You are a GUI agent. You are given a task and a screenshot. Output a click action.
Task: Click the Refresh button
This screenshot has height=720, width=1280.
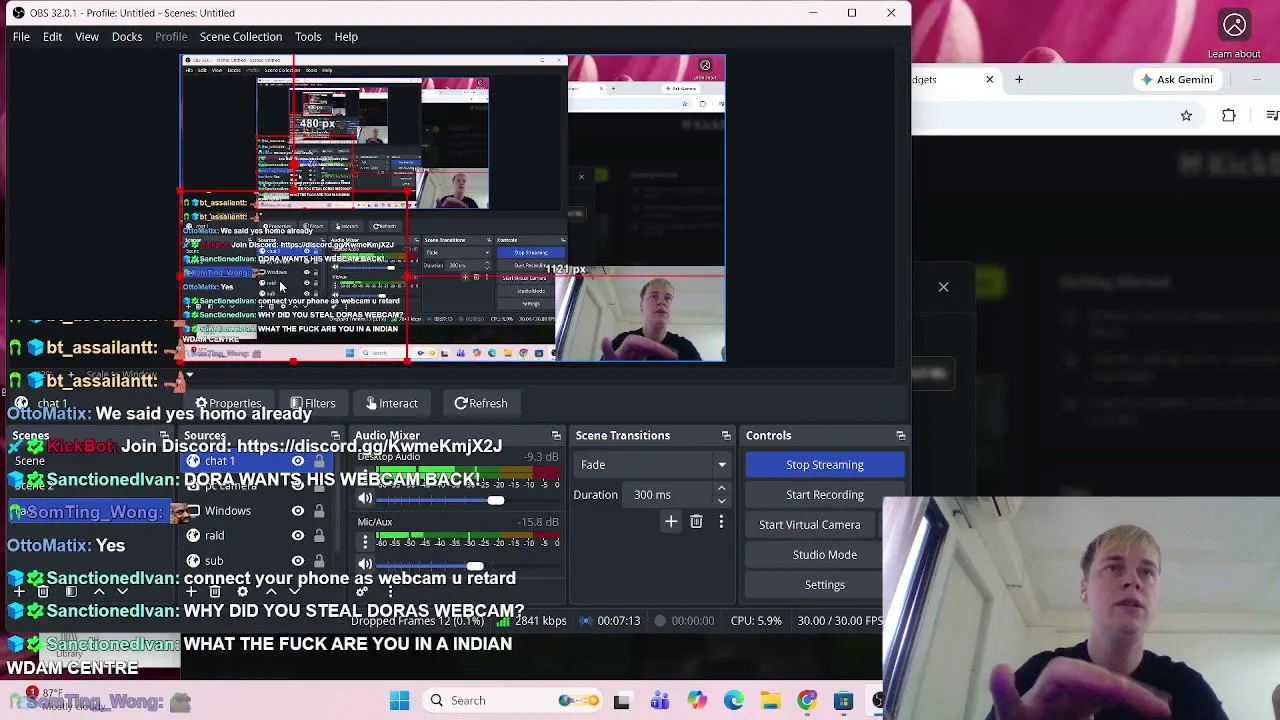tap(481, 403)
